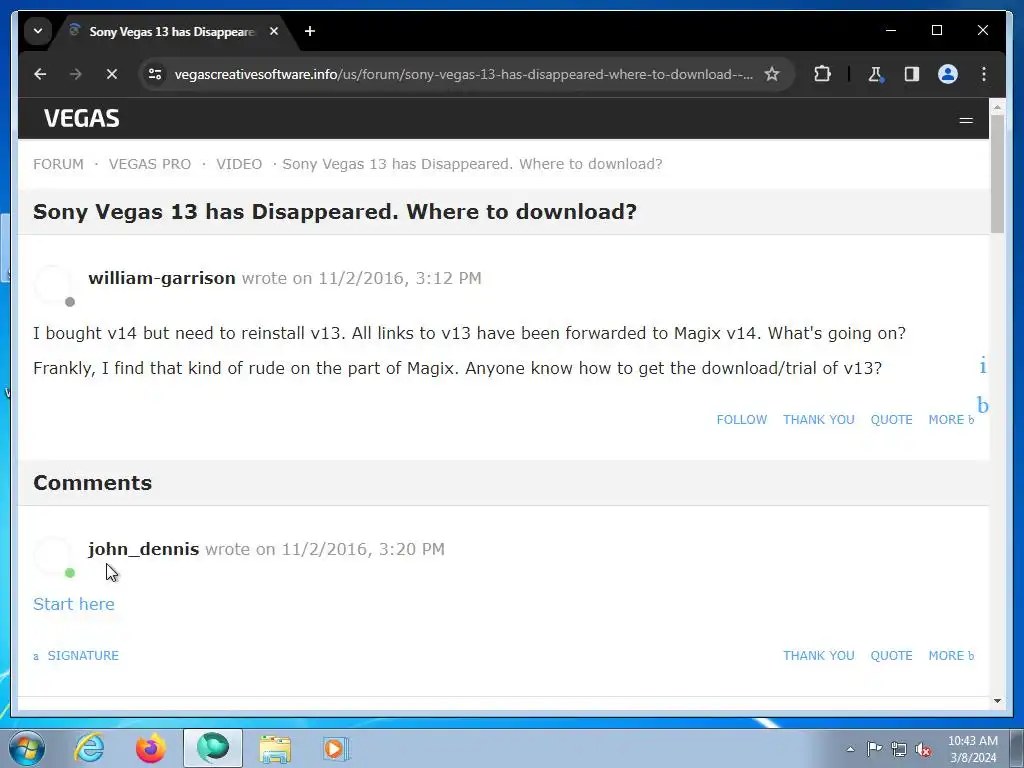Screen dimensions: 1024x768
Task: Bookmark this page with the star icon
Action: click(x=771, y=74)
